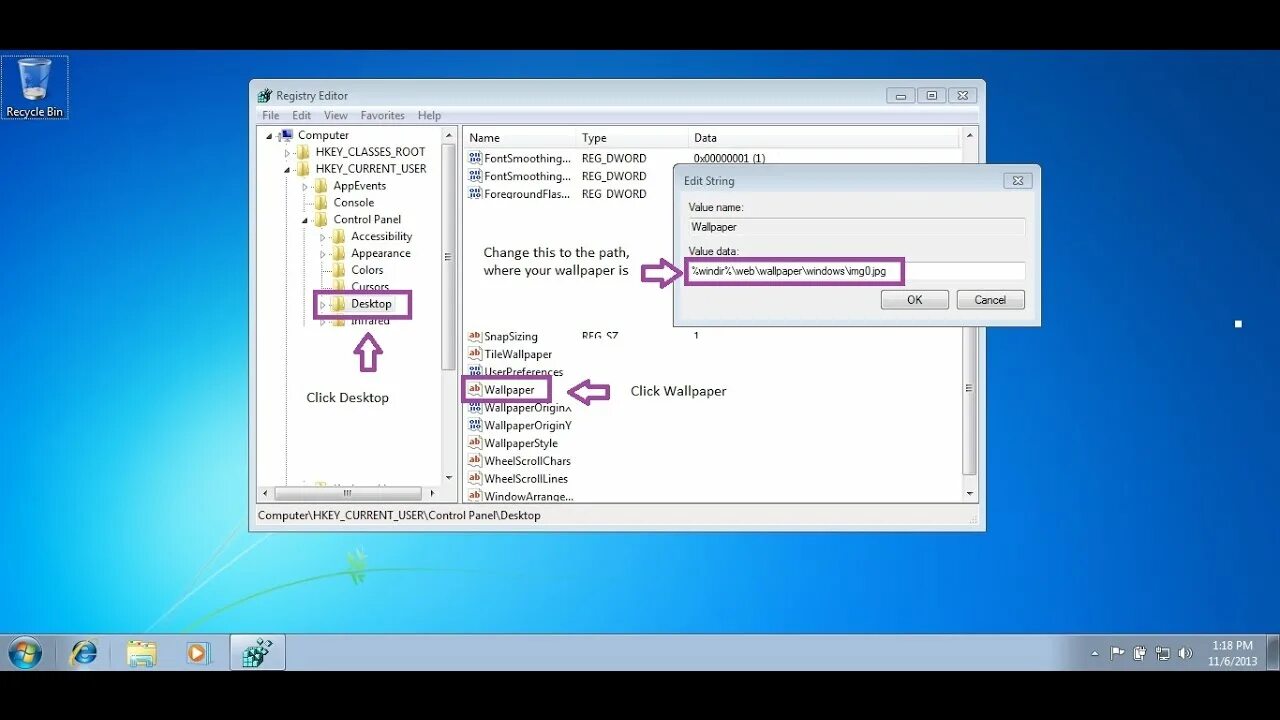1280x720 pixels.
Task: Click the WallpaperStyle string value icon
Action: (475, 443)
